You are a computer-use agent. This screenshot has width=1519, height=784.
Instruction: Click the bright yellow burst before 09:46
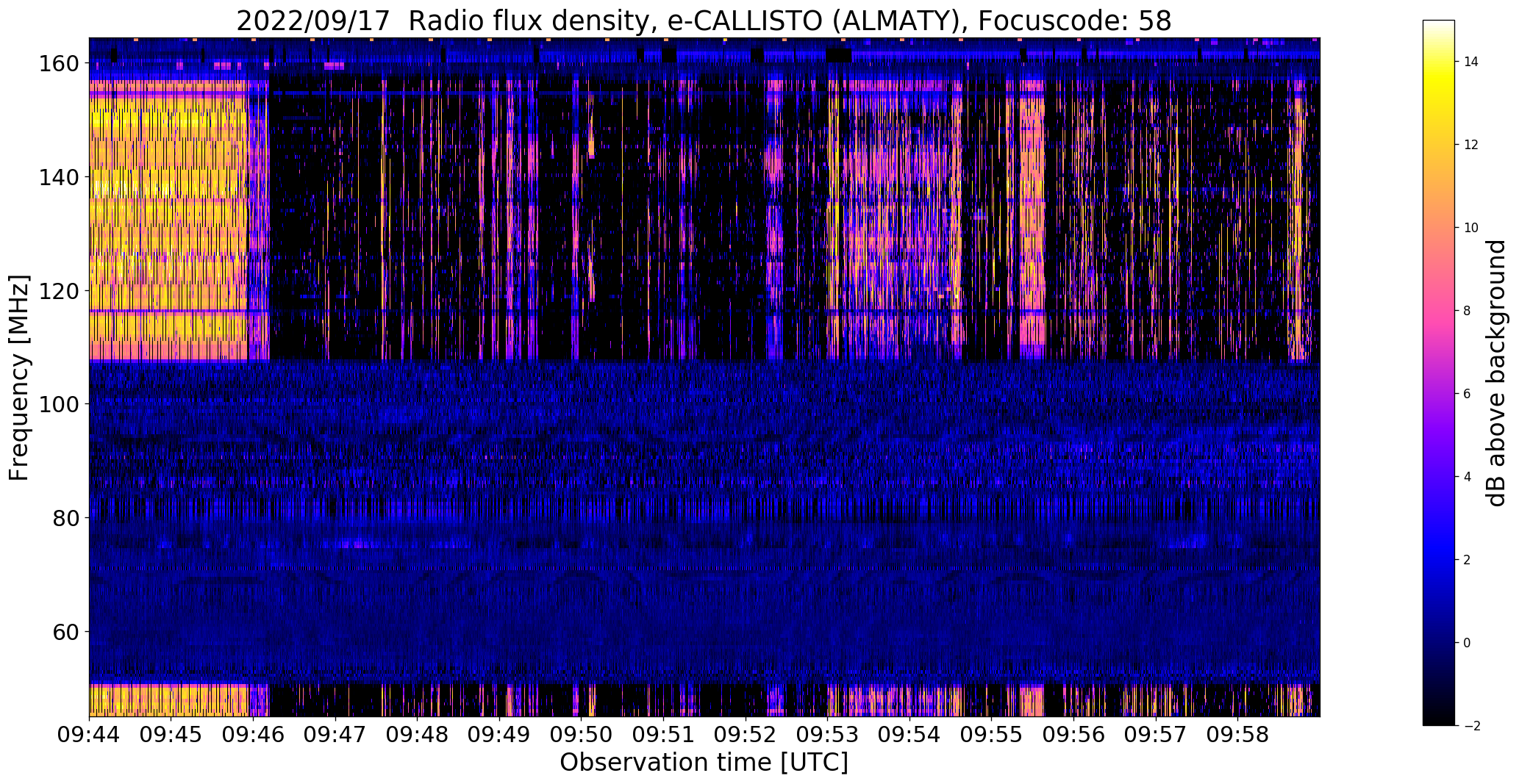pos(169,220)
